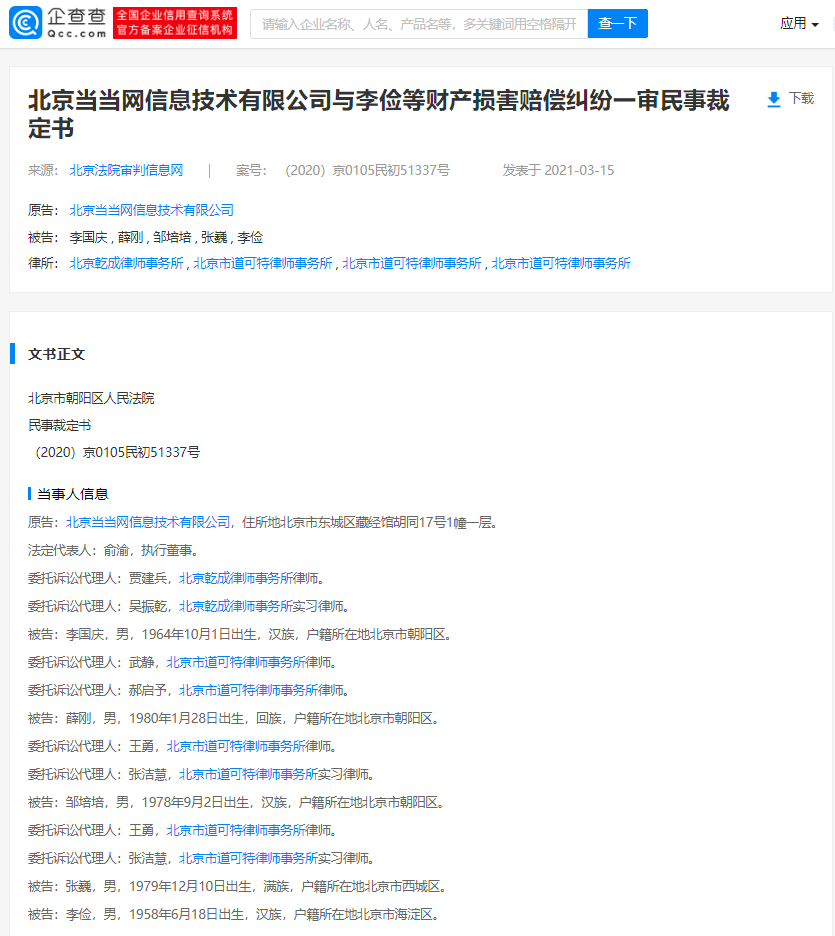835x936 pixels.
Task: Expand the 应用 dropdown menu
Action: 799,24
